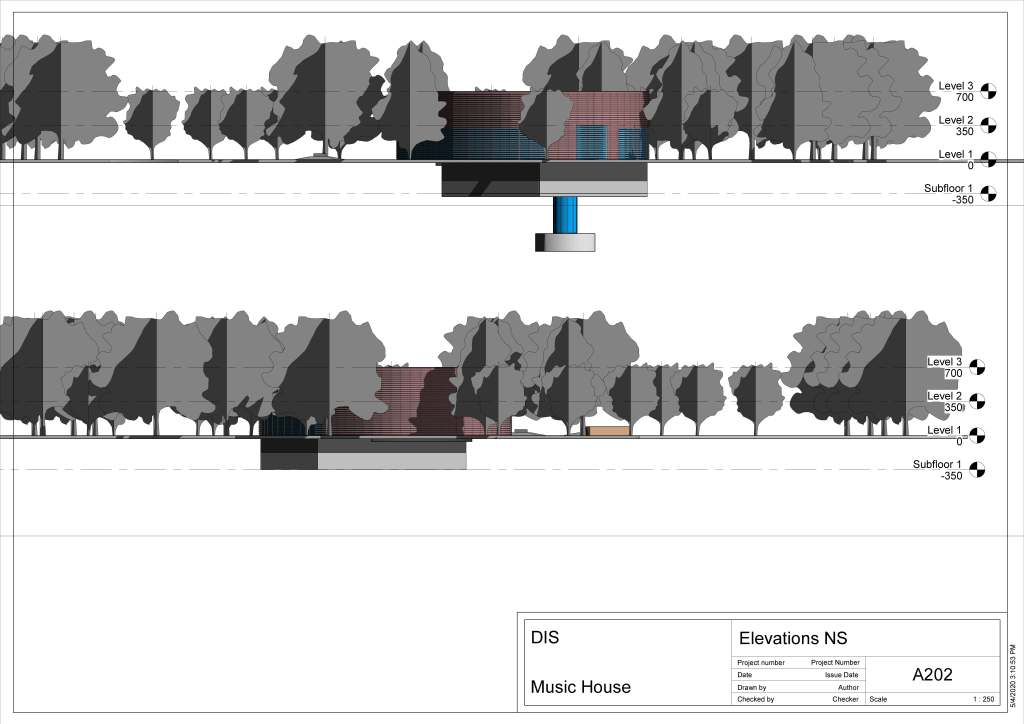Image resolution: width=1024 pixels, height=724 pixels.
Task: Select the A202 sheet number
Action: click(932, 675)
